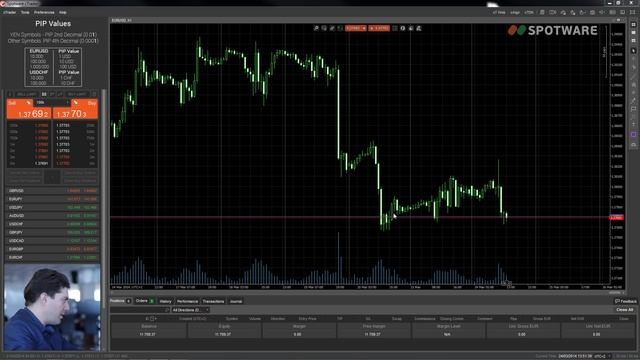
Task: Click the first icon right of cTDN
Action: pyautogui.click(x=542, y=12)
